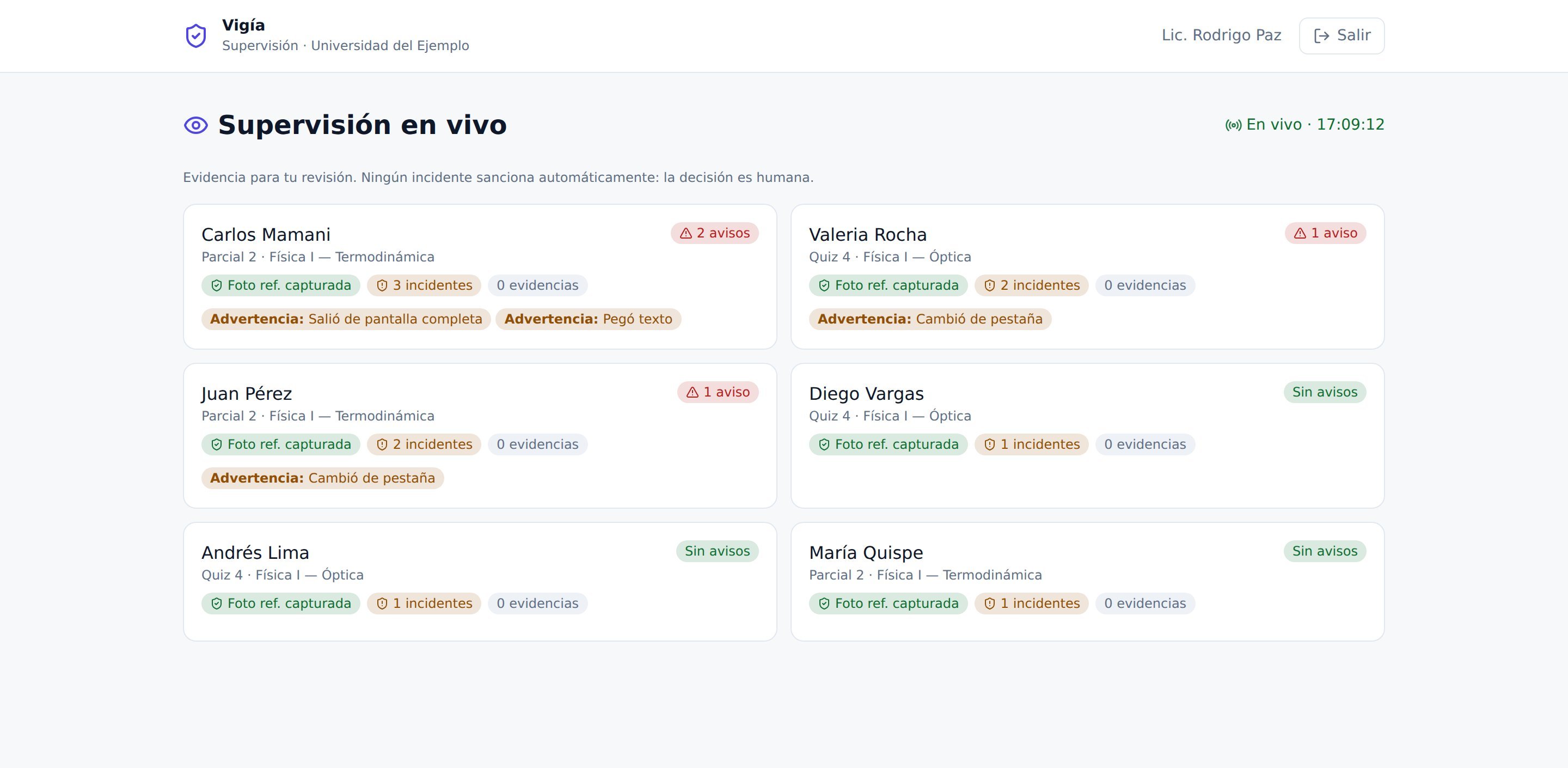1568x768 pixels.
Task: Click the '3 incidentes' chip
Action: (x=424, y=285)
